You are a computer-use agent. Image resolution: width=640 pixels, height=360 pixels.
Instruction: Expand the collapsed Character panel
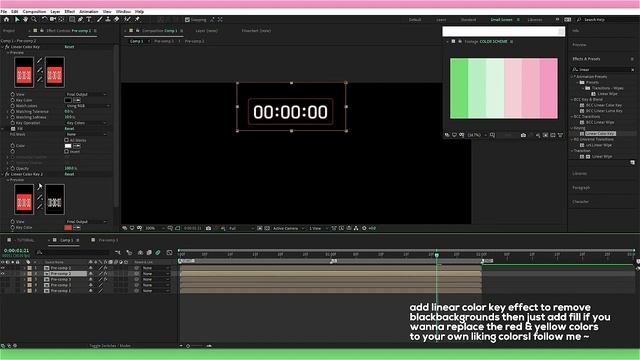tap(580, 202)
